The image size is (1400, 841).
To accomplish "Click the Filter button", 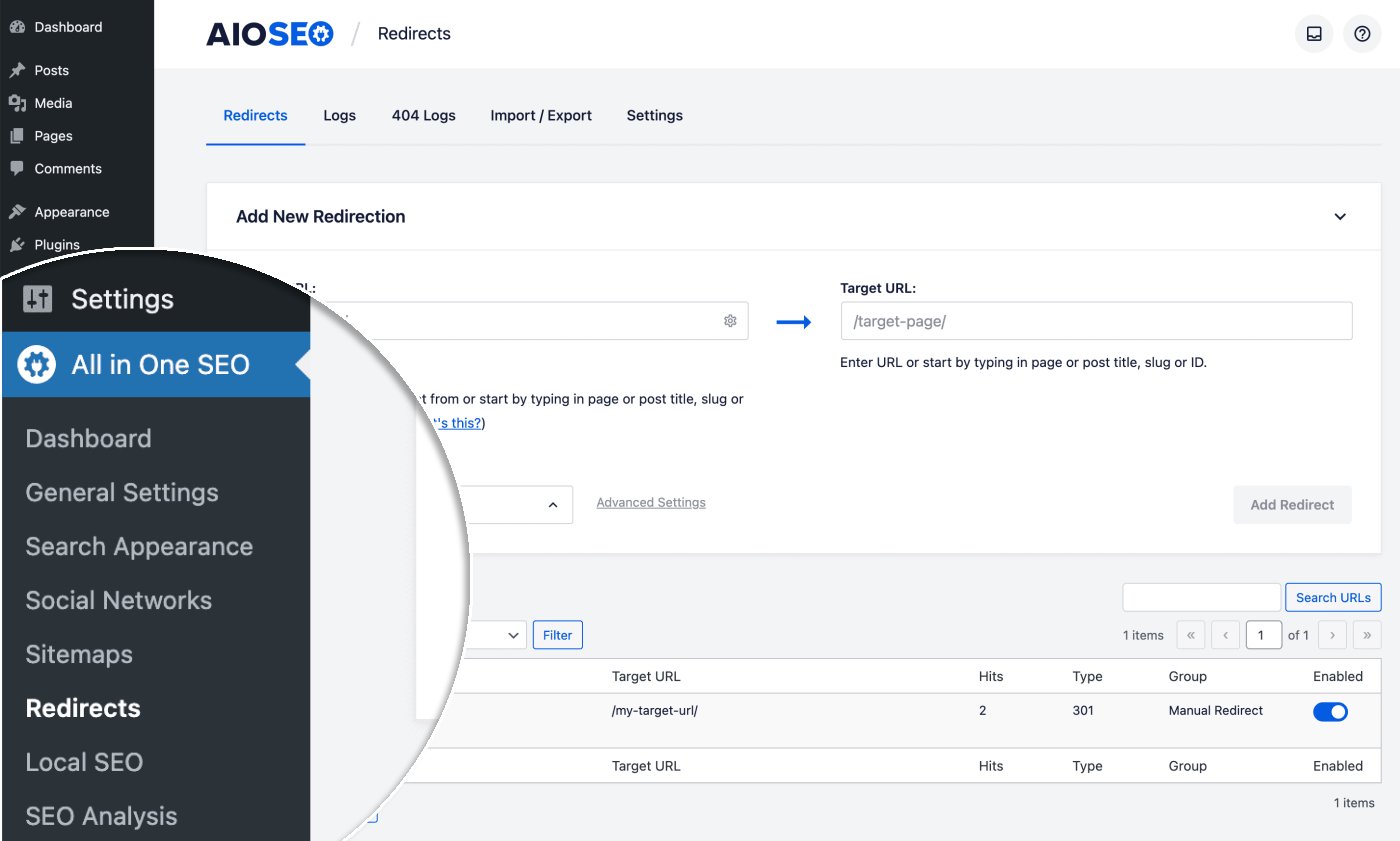I will tap(558, 635).
